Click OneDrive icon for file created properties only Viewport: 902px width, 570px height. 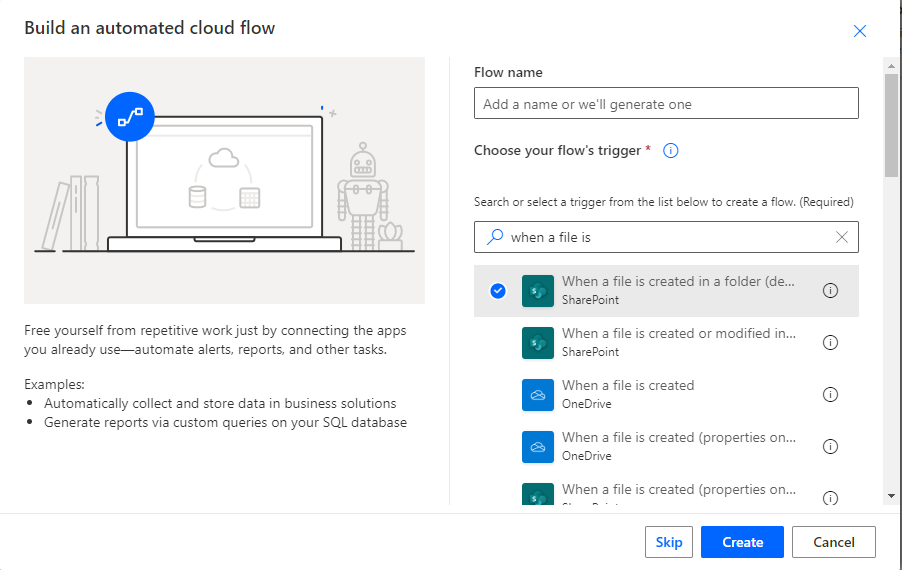[538, 447]
